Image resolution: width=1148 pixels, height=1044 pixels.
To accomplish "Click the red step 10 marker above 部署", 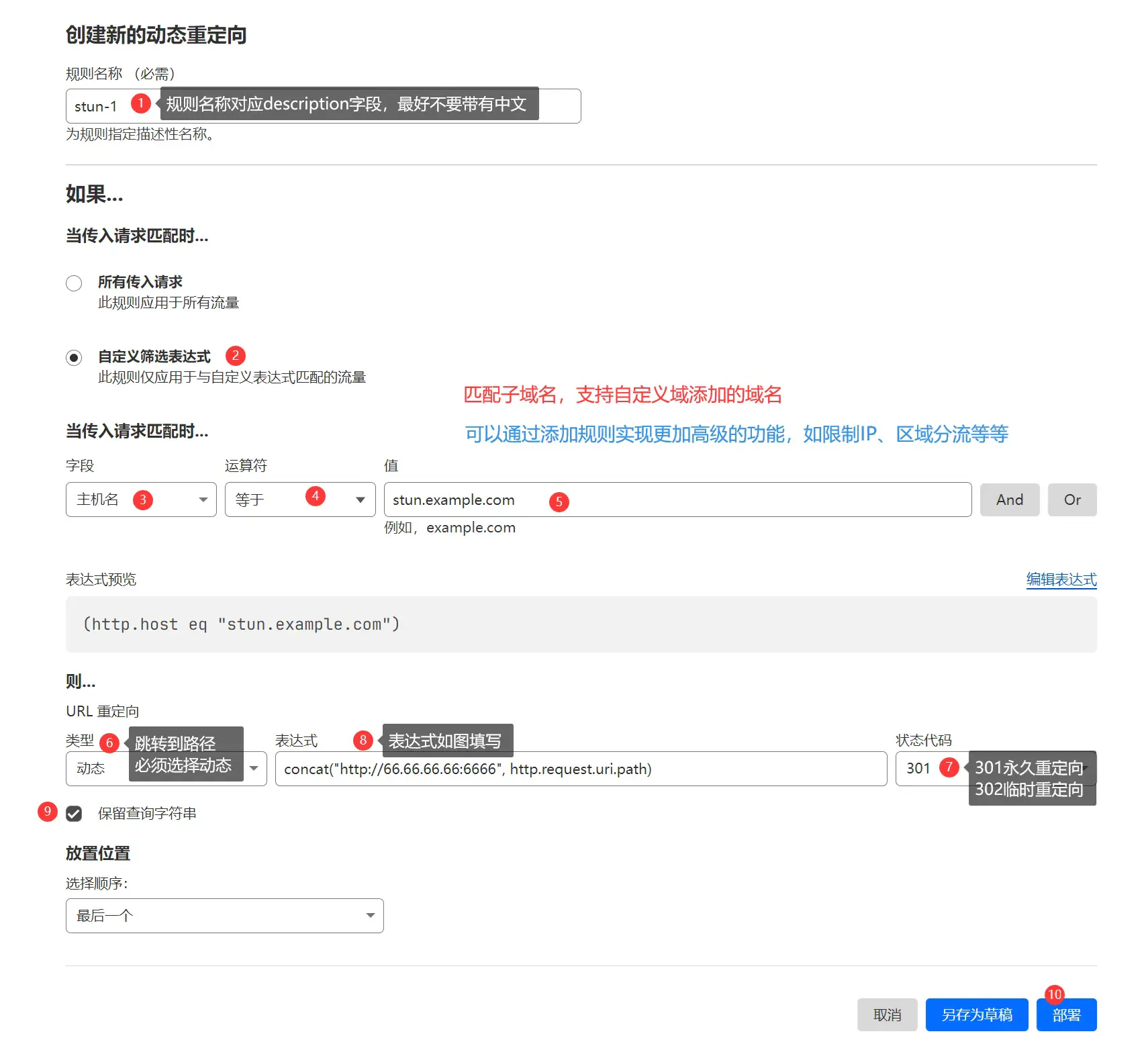I will click(1054, 994).
